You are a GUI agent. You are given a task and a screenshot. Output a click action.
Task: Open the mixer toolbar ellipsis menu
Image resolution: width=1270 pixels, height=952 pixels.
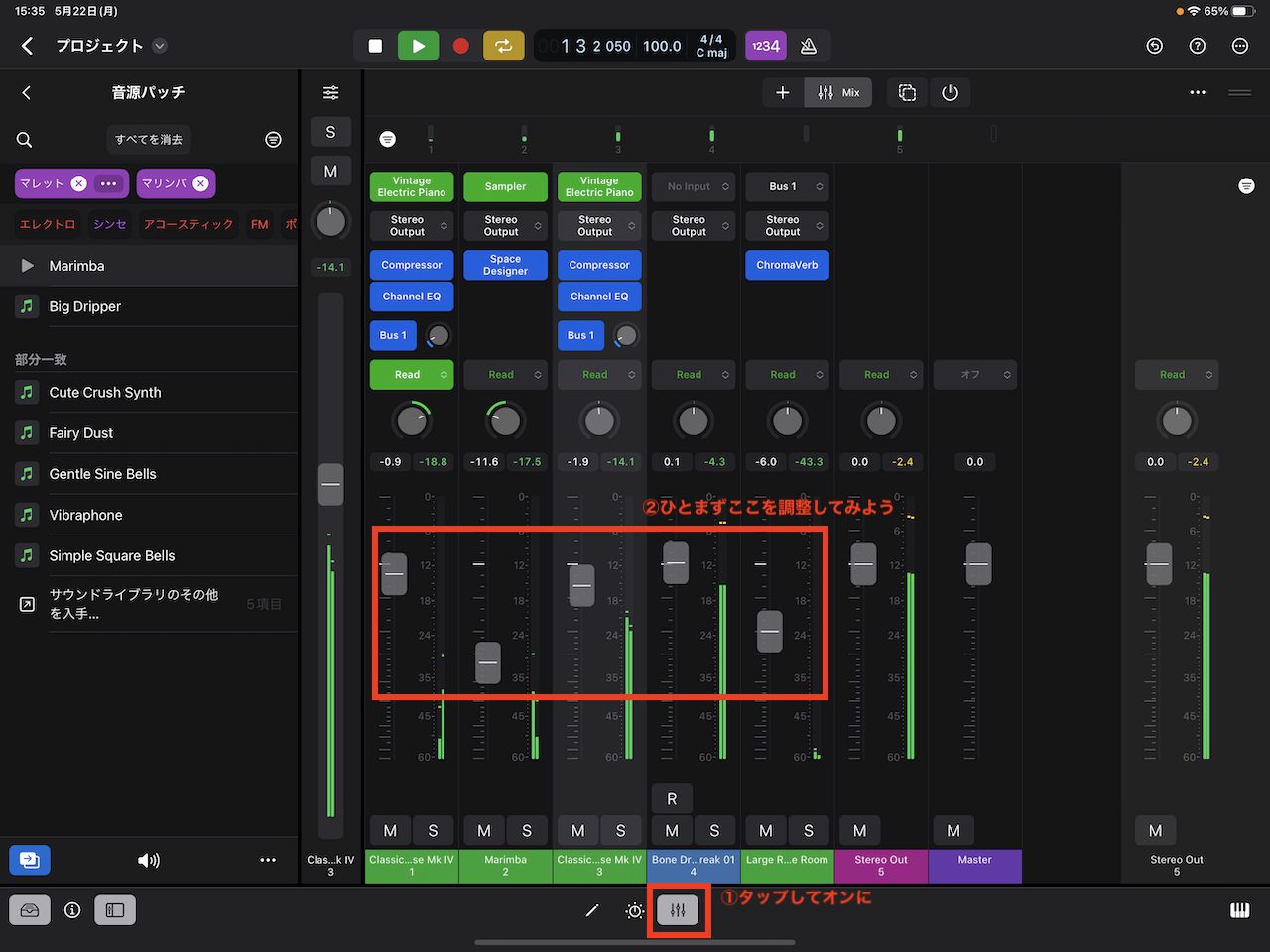coord(1198,92)
